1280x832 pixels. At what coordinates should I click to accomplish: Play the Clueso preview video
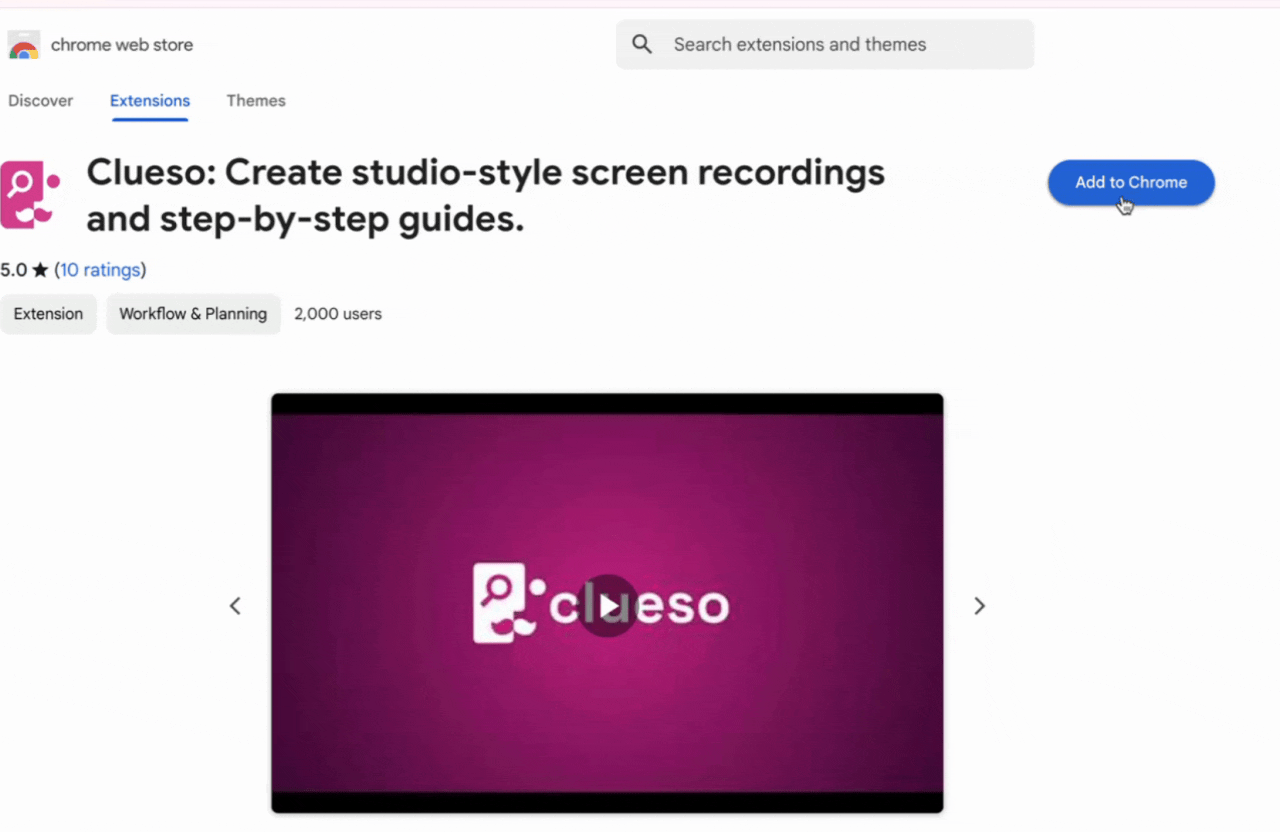click(x=609, y=606)
